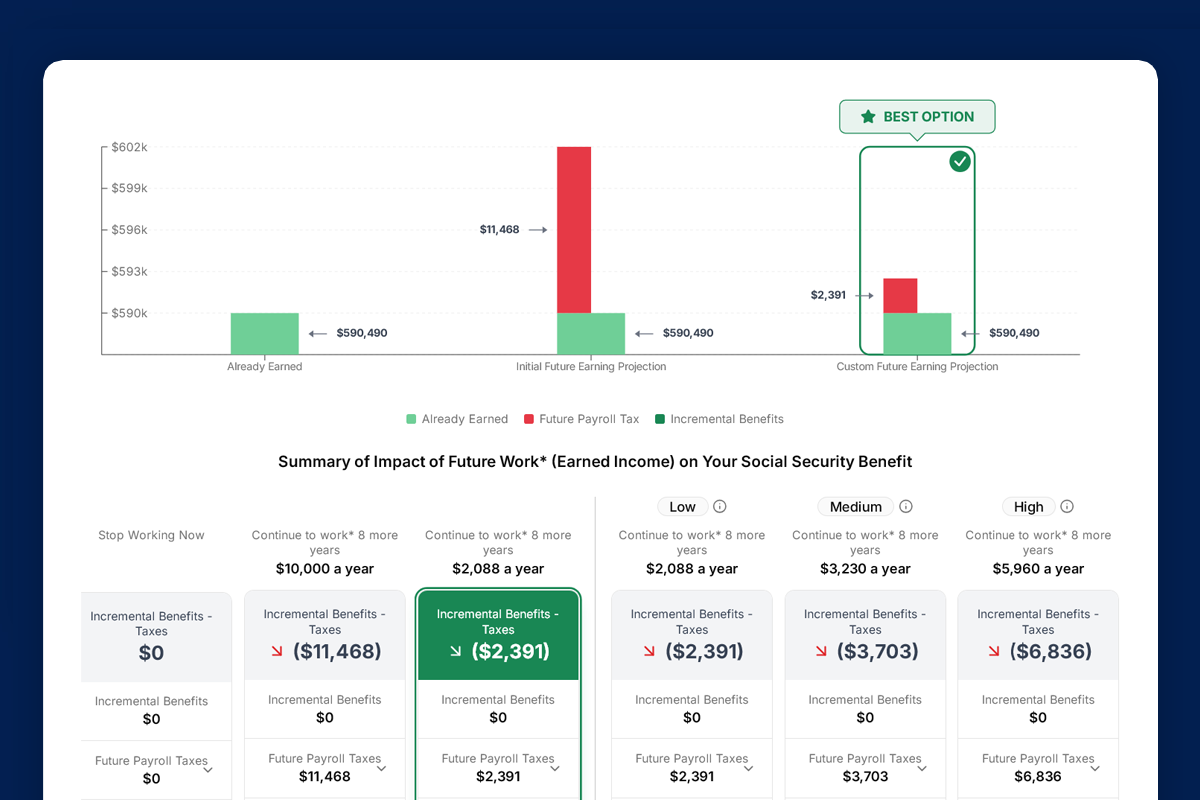Click the green bar above Already Earned
The height and width of the screenshot is (800, 1200).
[265, 334]
